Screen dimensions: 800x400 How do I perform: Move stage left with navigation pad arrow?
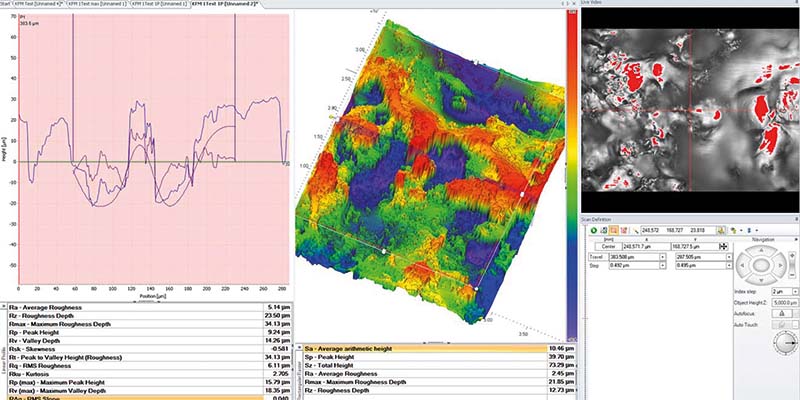pyautogui.click(x=742, y=265)
